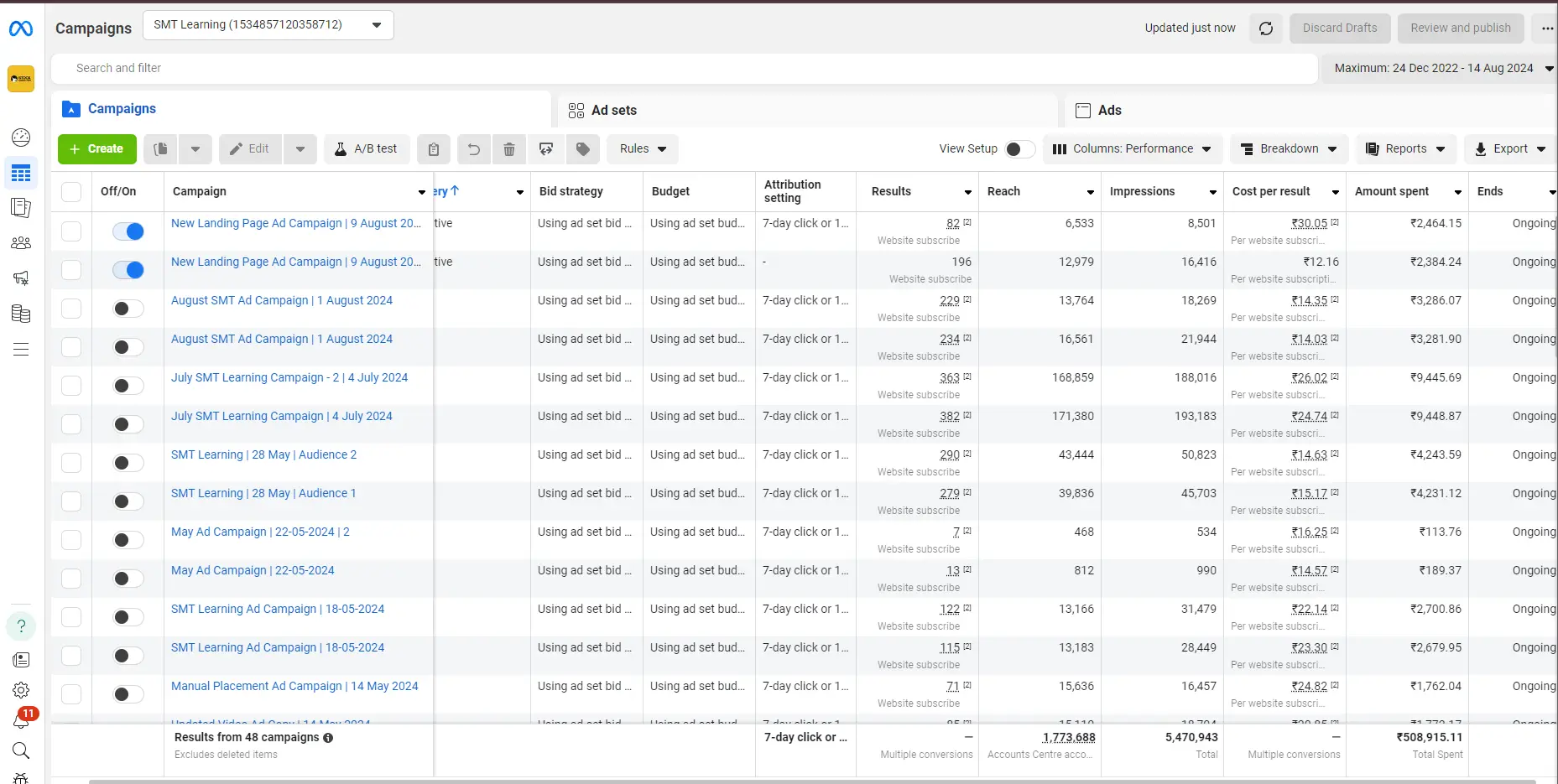The width and height of the screenshot is (1558, 784).
Task: Open the Columns: Performance dropdown
Action: (1133, 149)
